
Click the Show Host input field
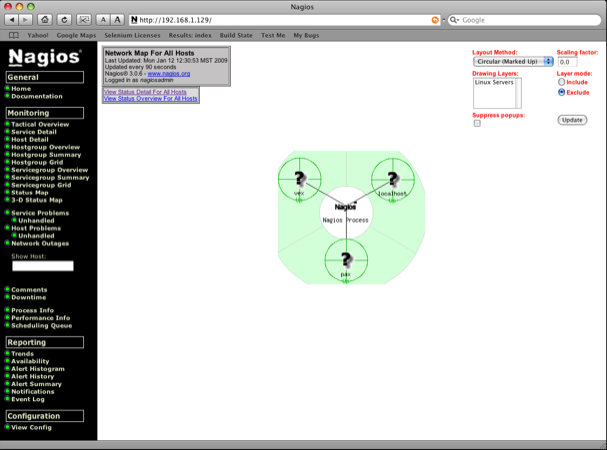(43, 266)
